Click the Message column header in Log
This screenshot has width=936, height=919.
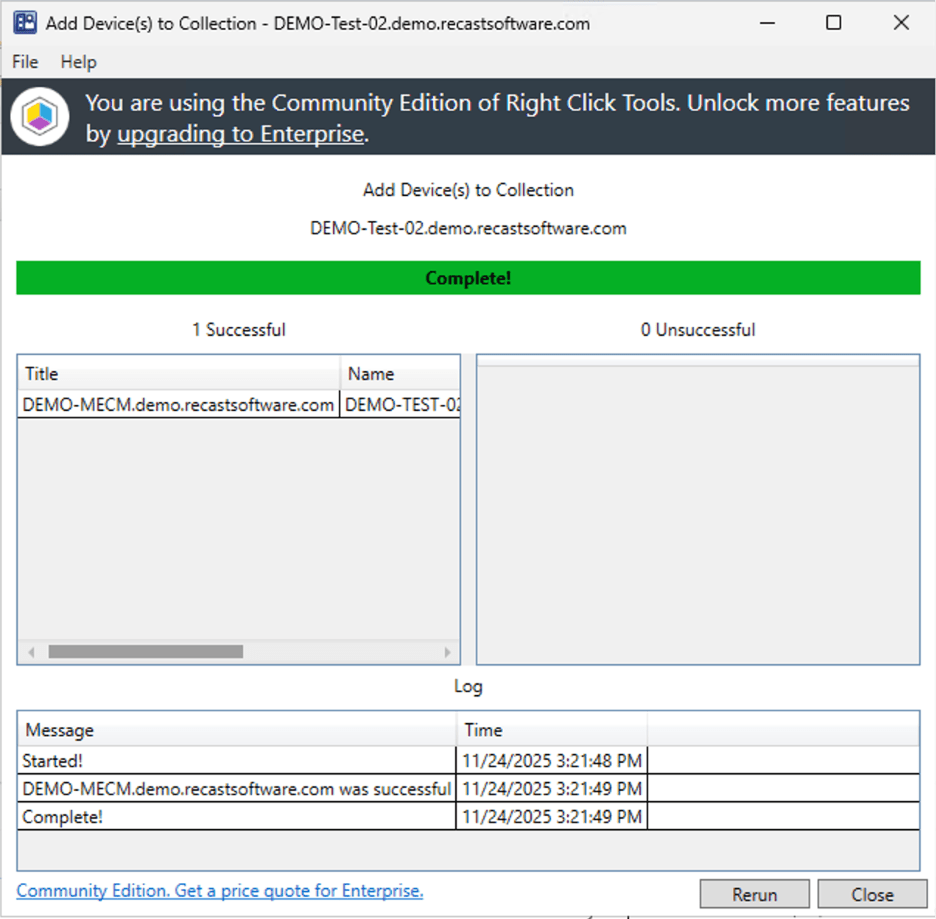236,730
